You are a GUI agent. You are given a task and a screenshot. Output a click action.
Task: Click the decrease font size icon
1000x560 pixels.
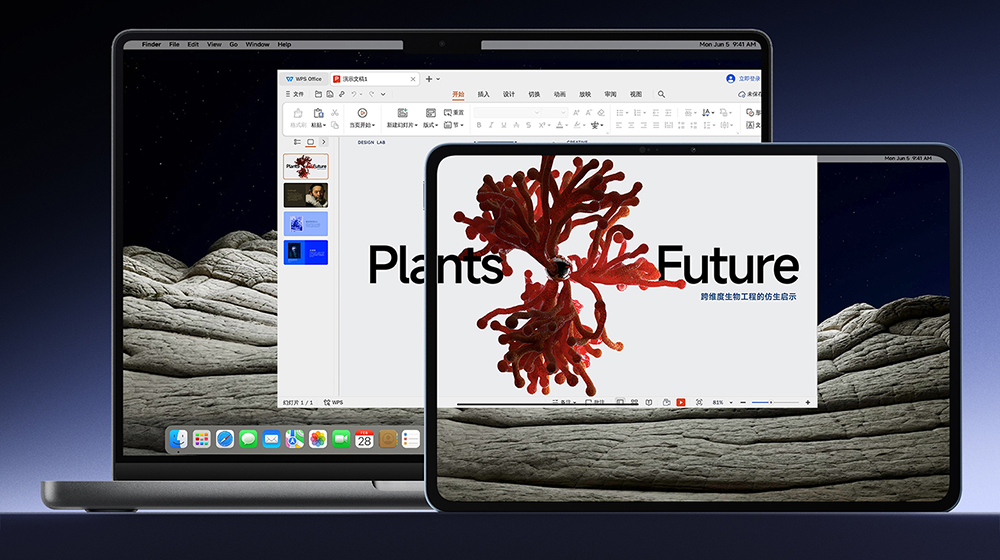click(589, 112)
